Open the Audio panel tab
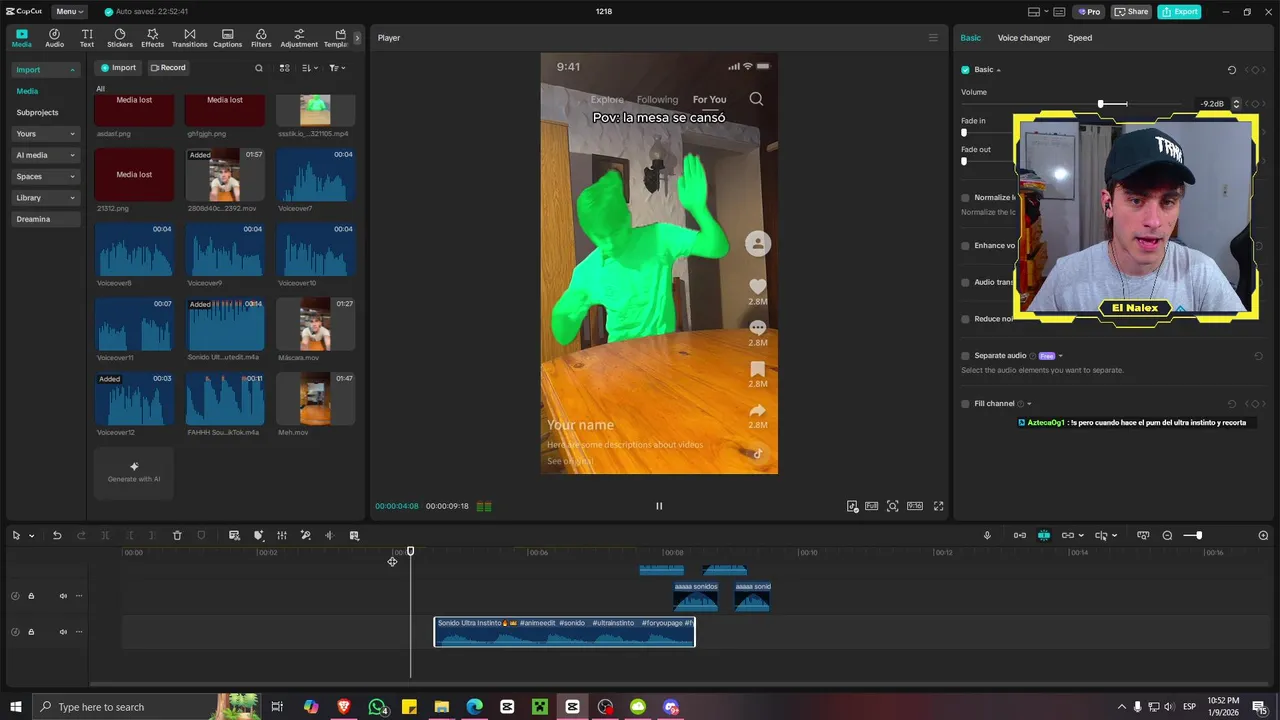The image size is (1280, 720). coord(54,38)
